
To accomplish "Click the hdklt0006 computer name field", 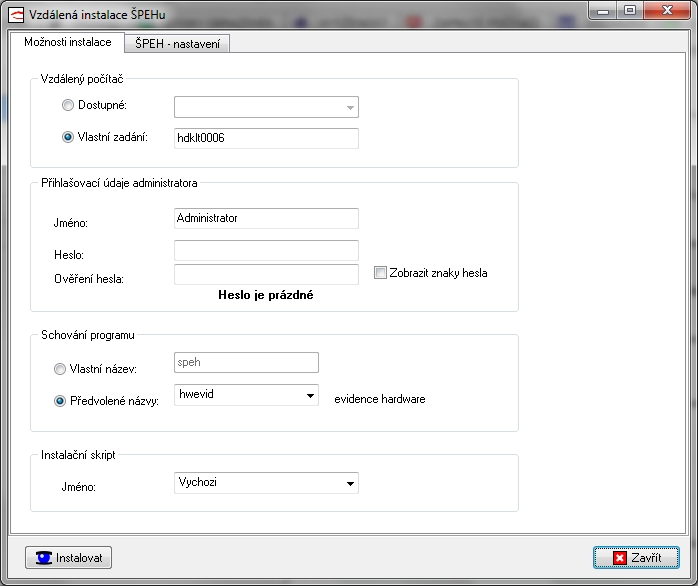I will pos(266,138).
